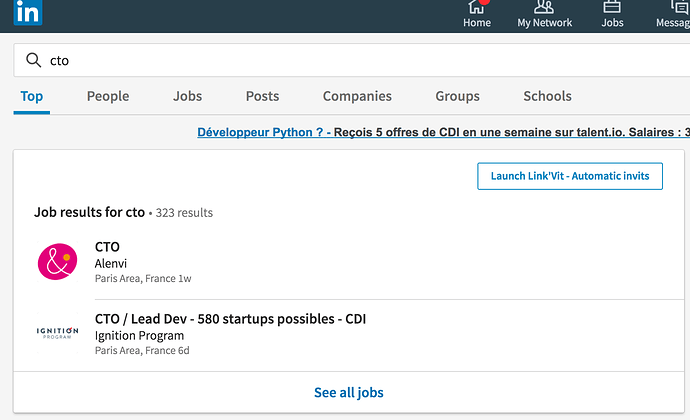Switch to the People tab
The image size is (690, 420).
(x=108, y=96)
